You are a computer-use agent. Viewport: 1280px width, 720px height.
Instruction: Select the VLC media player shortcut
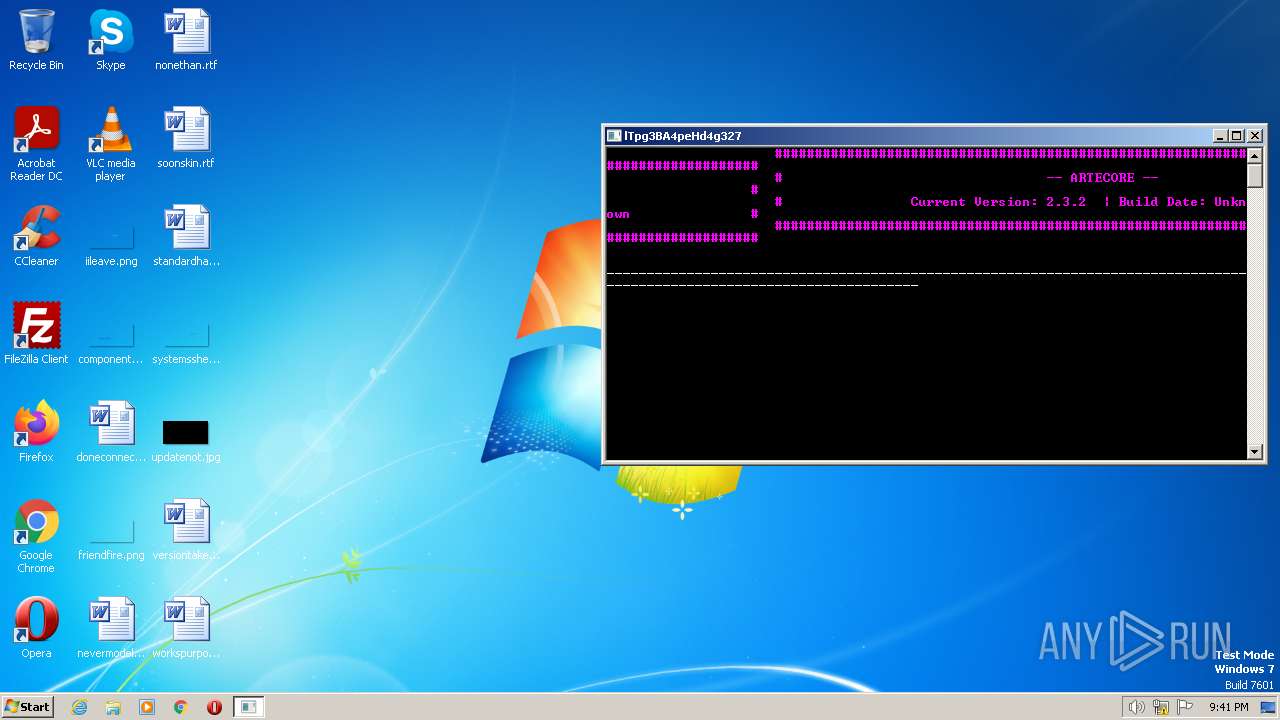pyautogui.click(x=110, y=144)
